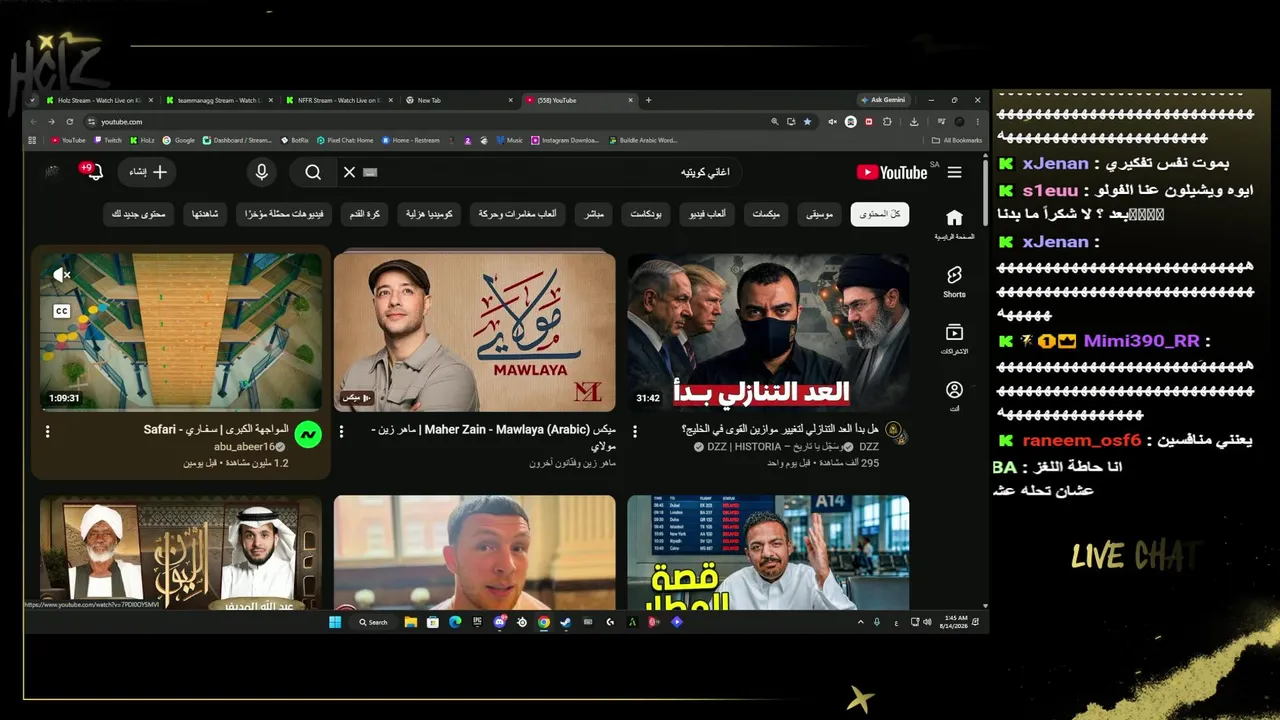Unmute the Safari video preview
The width and height of the screenshot is (1280, 720).
pos(61,274)
